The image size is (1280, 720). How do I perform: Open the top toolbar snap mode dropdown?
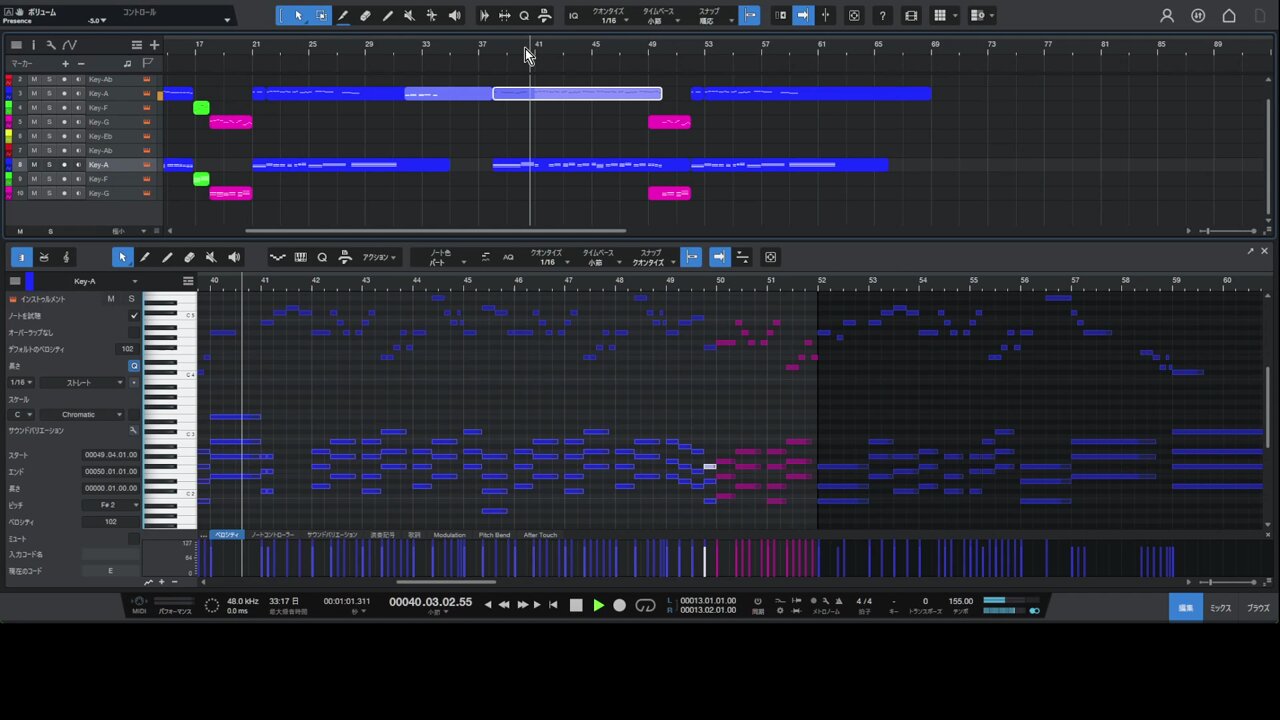tap(713, 16)
